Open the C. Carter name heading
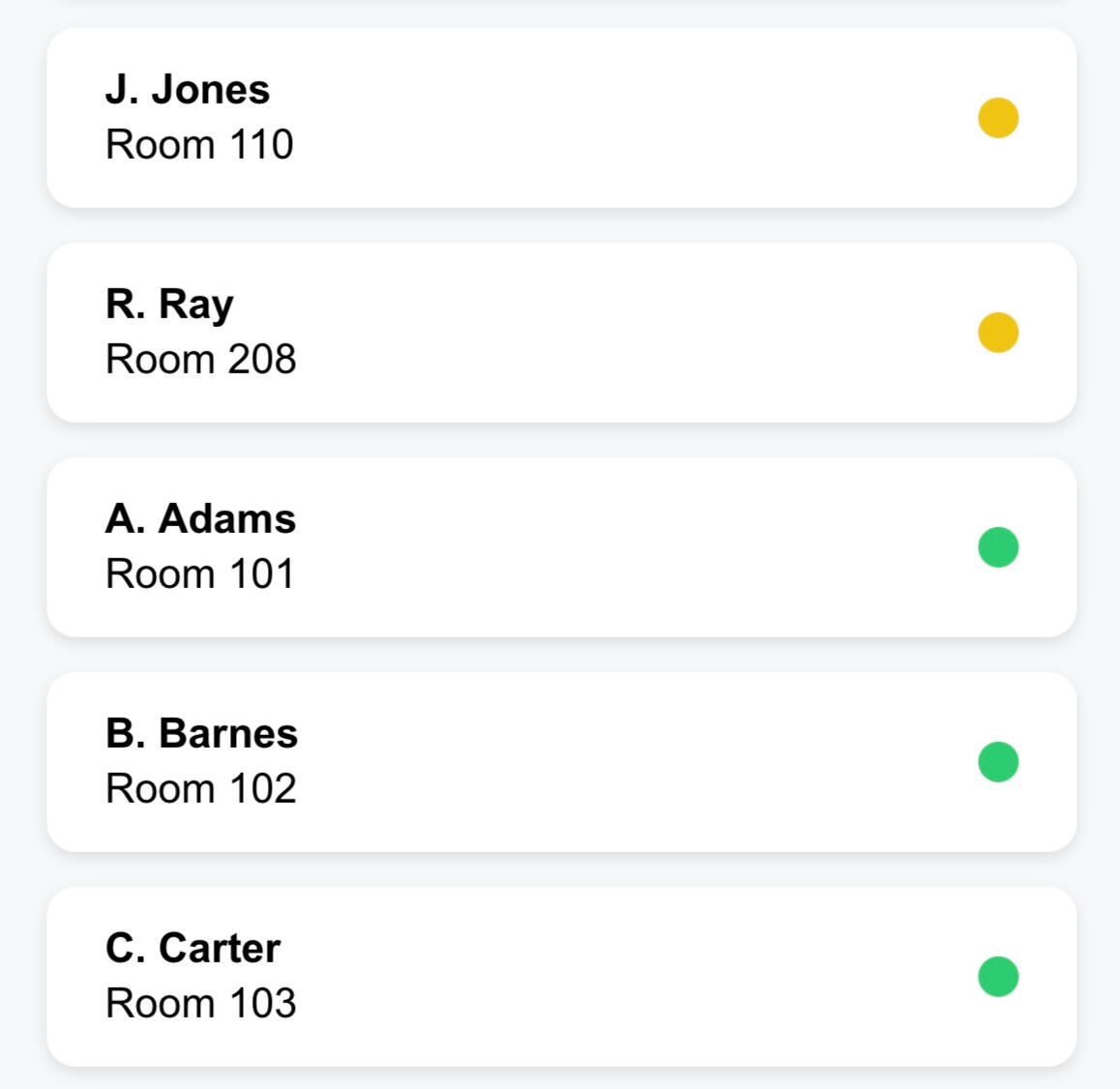The height and width of the screenshot is (1089, 1120). [192, 948]
